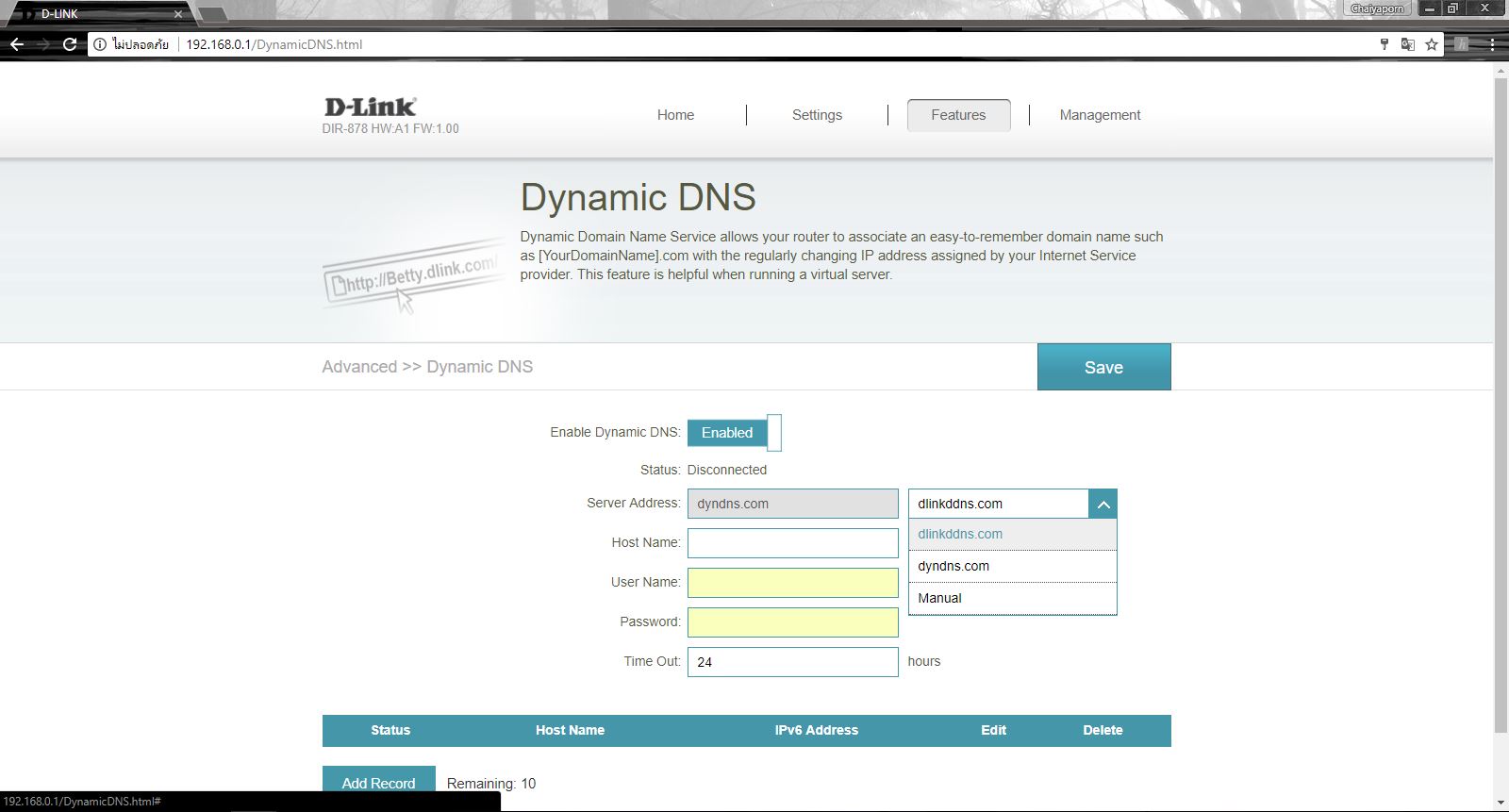The image size is (1509, 812).
Task: Select dlinkddns.com from the dropdown list
Action: (1013, 534)
